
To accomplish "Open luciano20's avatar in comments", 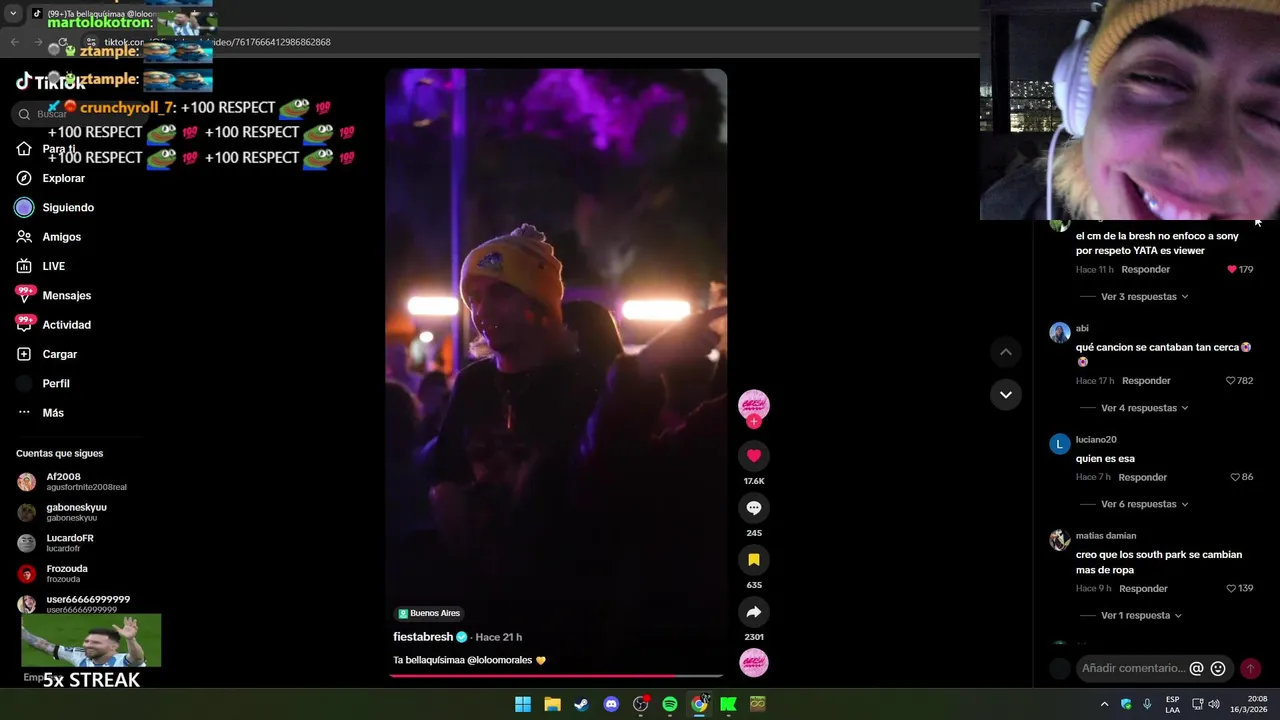I will point(1059,445).
